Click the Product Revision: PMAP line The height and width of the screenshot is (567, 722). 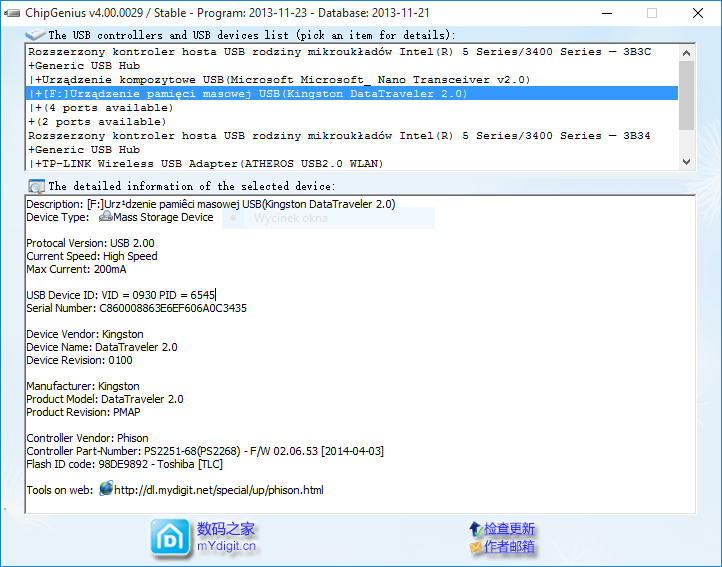(83, 412)
